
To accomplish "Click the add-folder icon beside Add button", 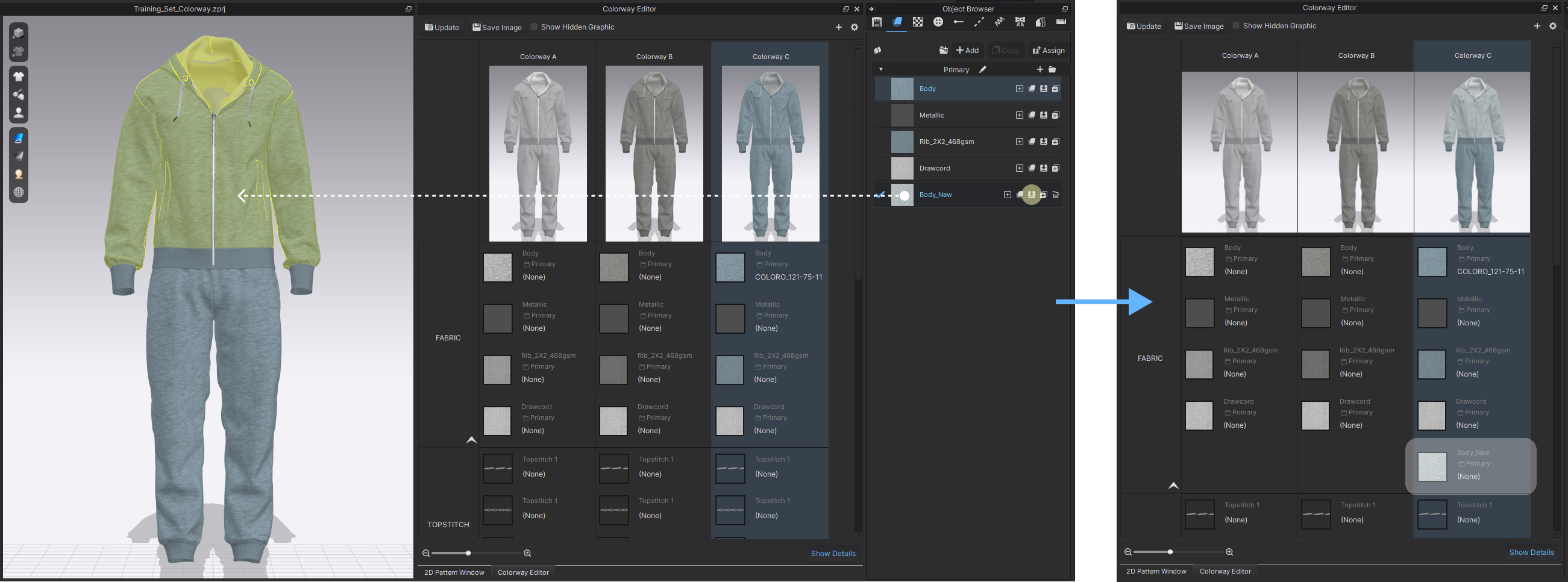I will pos(943,50).
